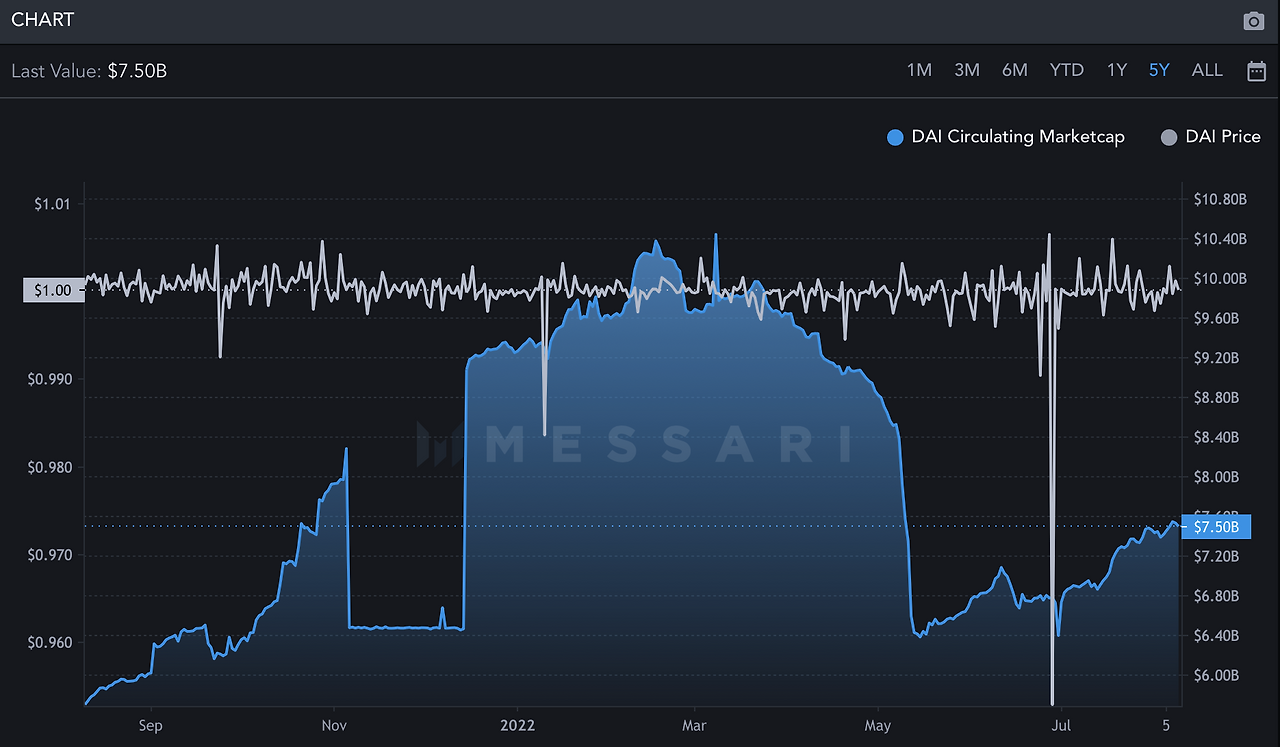Click the $8.80B right axis label
Screen dimensions: 1280x747
click(1216, 397)
